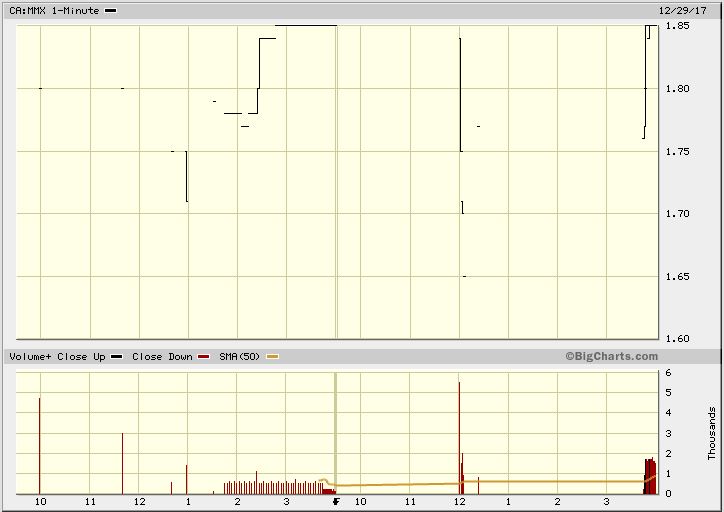The image size is (724, 512).
Task: Click the black line swatch beside 1-Minute
Action: 111,11
